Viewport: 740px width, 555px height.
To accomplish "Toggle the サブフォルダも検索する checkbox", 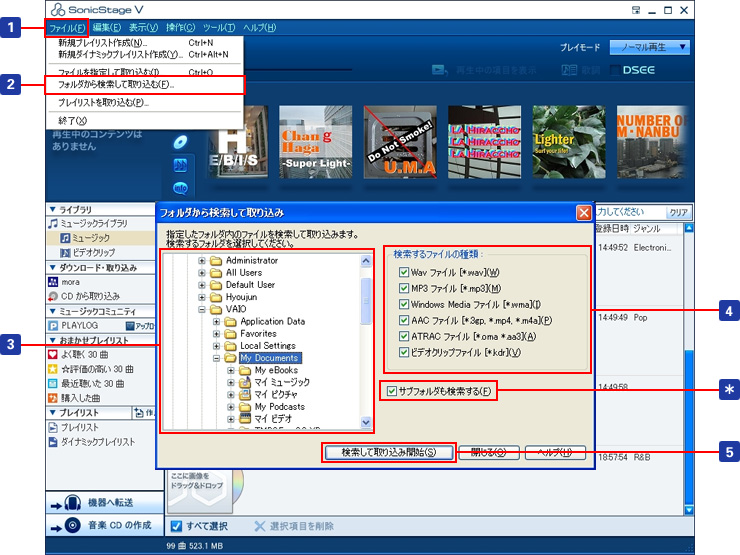I will [x=392, y=390].
